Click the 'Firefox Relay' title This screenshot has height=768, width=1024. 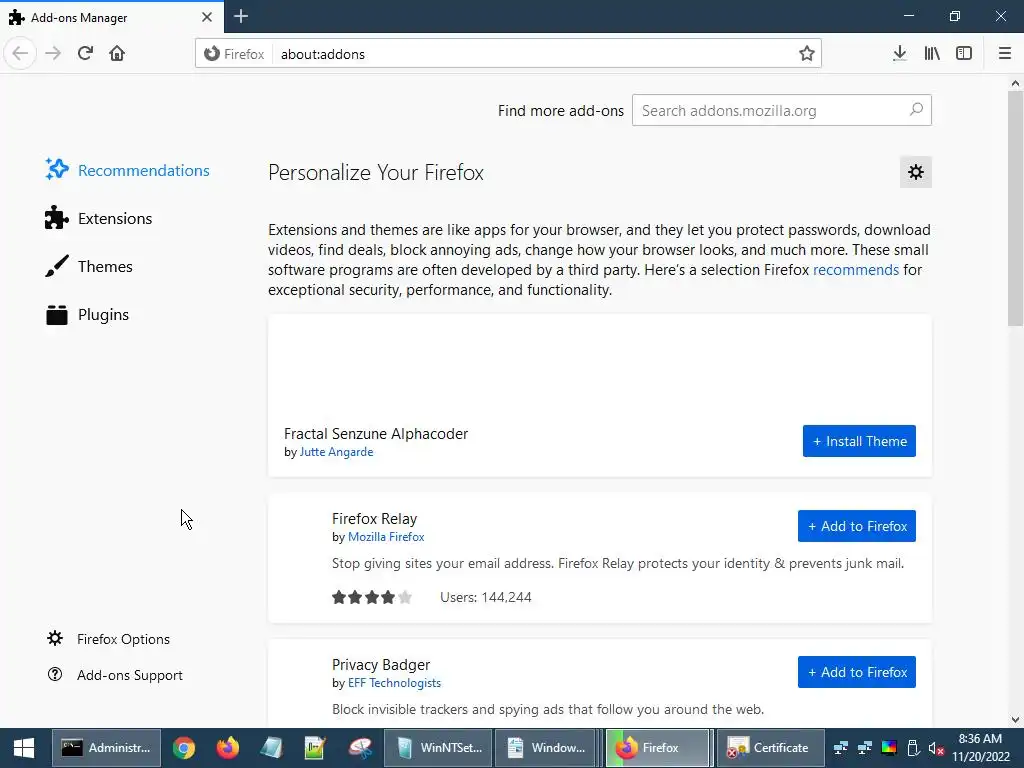[374, 519]
